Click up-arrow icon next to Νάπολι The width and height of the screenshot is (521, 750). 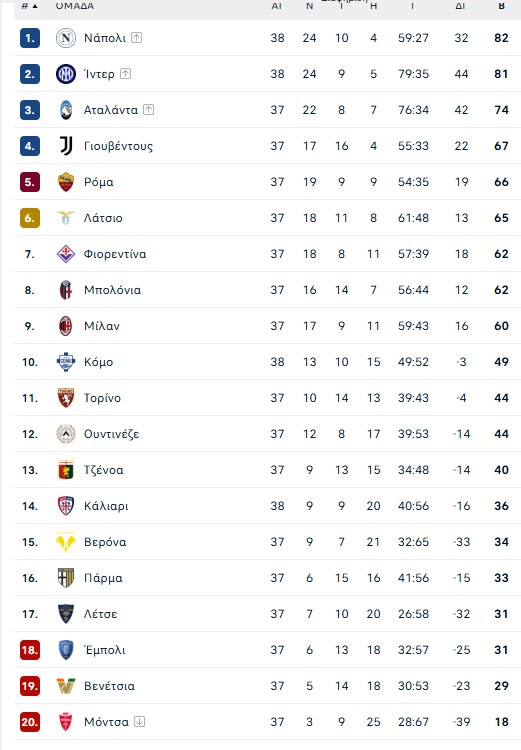click(136, 37)
